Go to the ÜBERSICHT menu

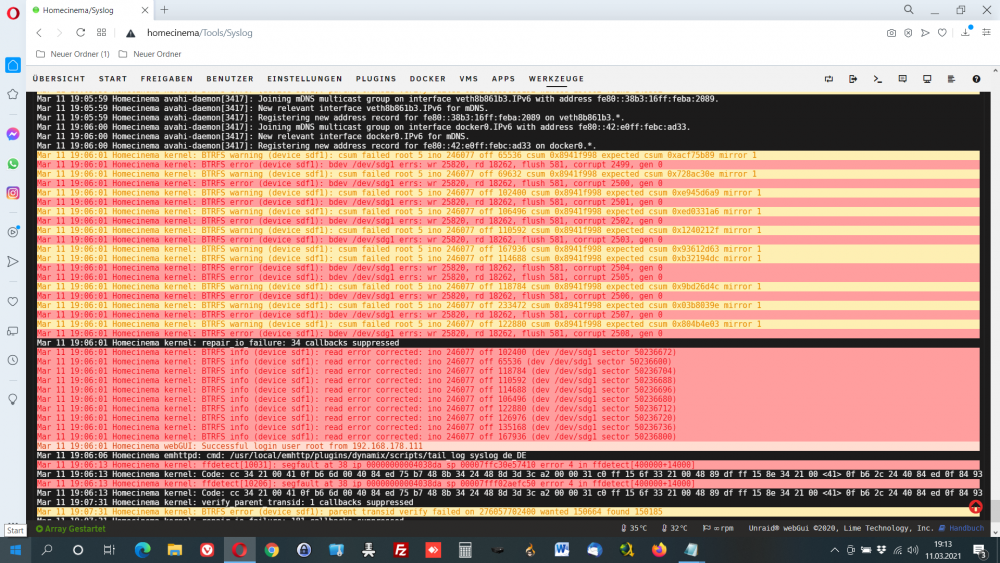(x=59, y=79)
